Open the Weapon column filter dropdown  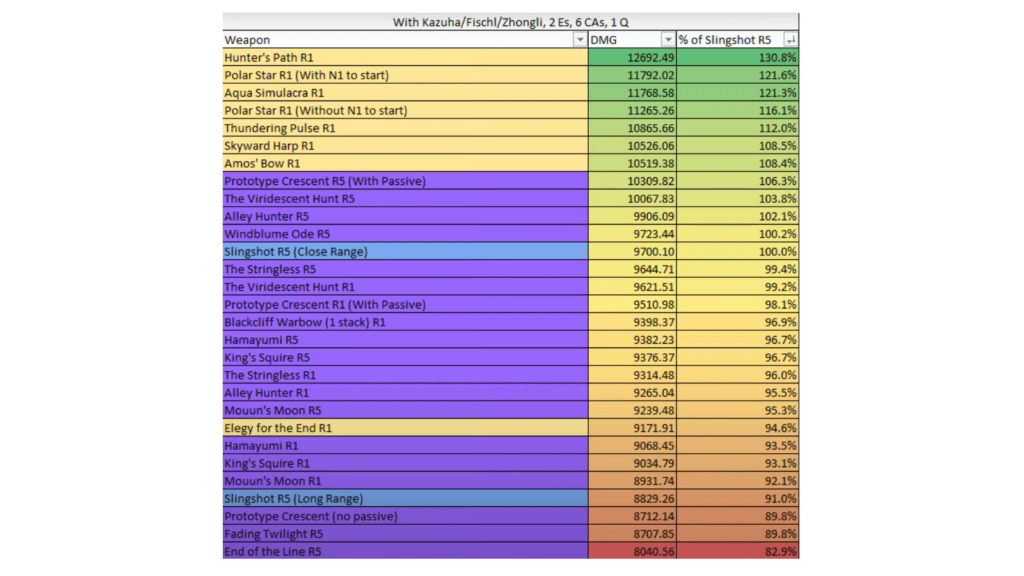[x=579, y=40]
